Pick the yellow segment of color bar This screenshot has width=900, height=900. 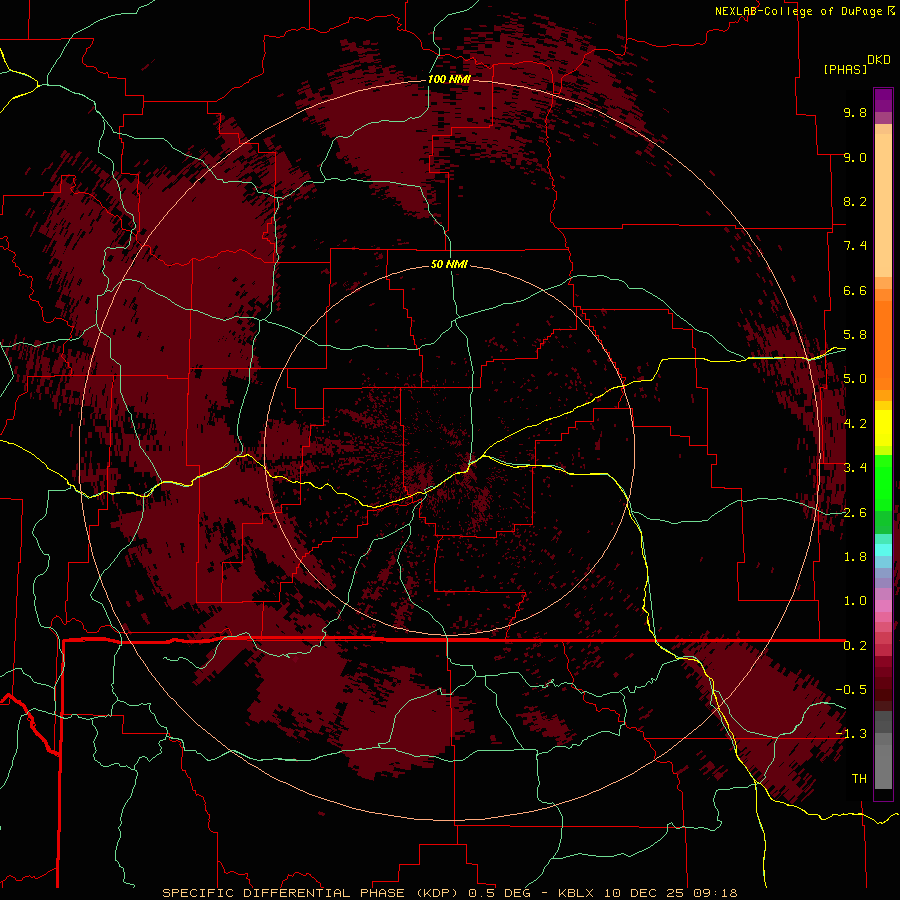click(x=883, y=428)
